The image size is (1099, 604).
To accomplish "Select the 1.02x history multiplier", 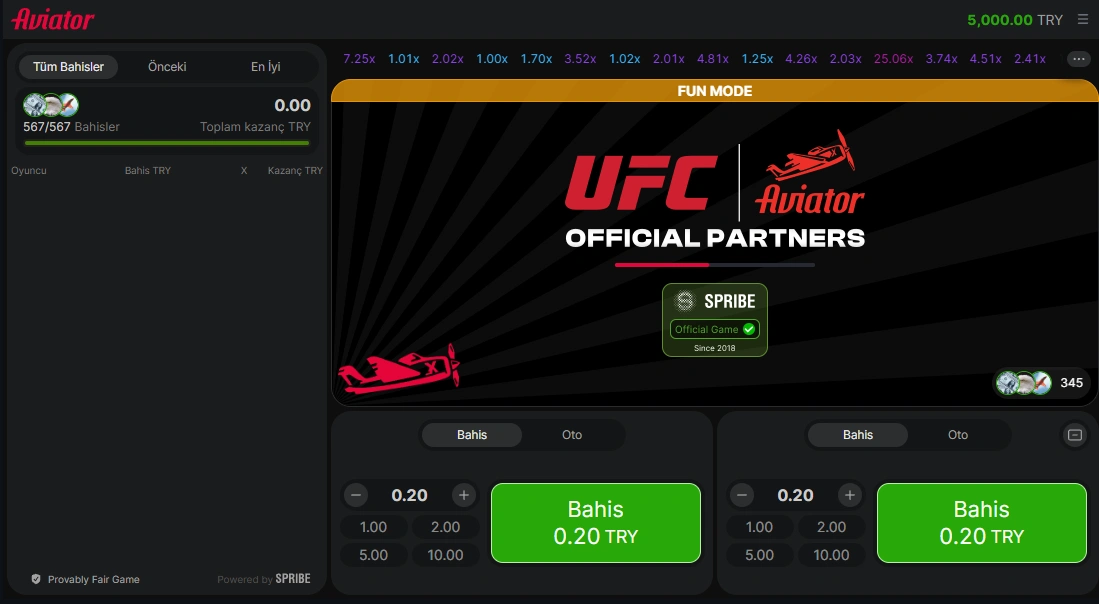I will coord(624,59).
